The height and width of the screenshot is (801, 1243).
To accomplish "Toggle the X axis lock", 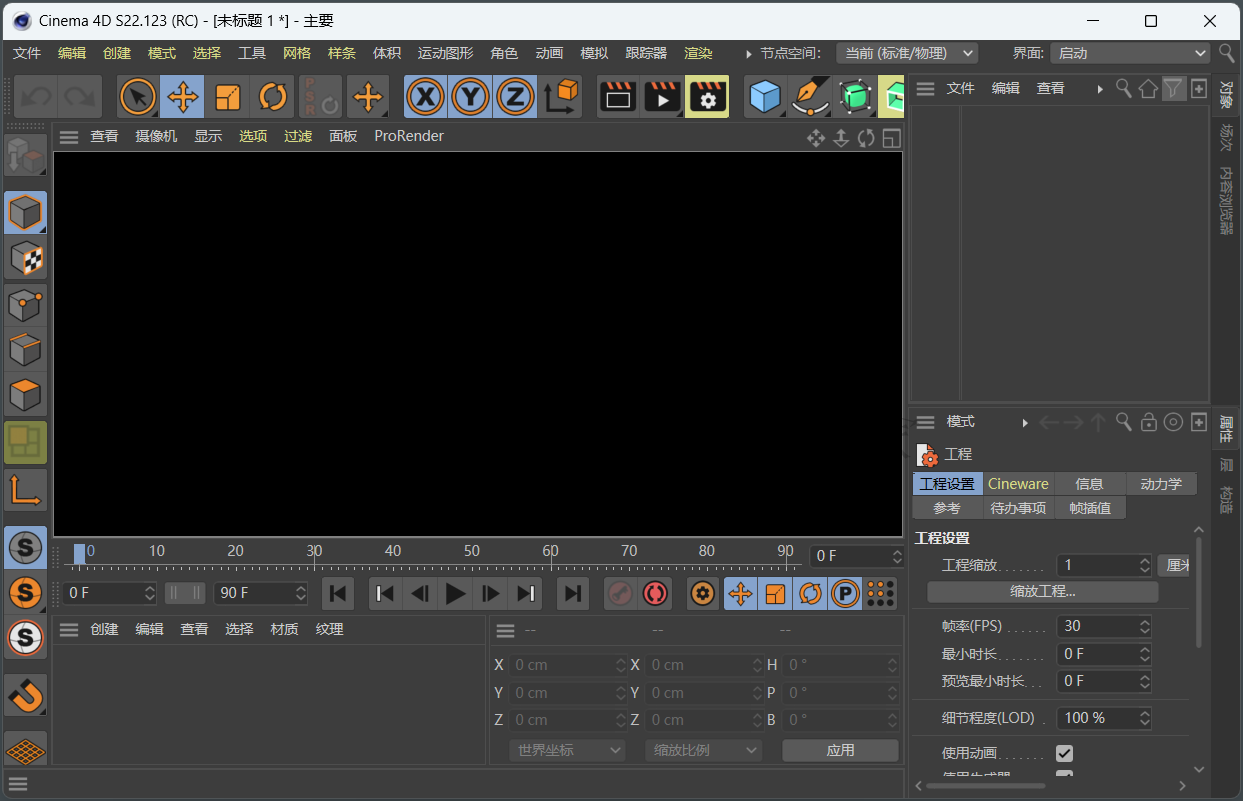I will click(426, 97).
